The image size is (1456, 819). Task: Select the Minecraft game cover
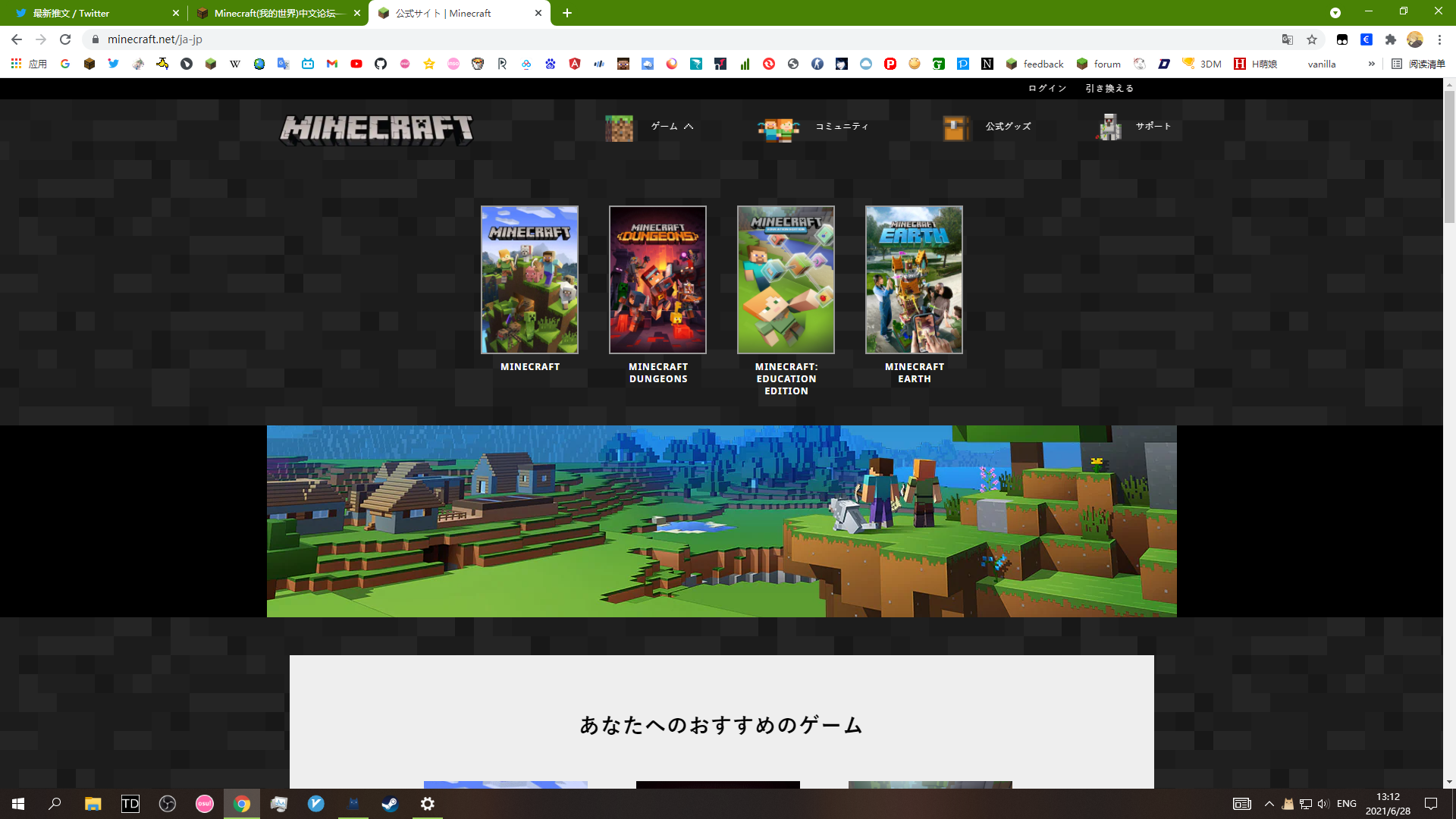[529, 280]
